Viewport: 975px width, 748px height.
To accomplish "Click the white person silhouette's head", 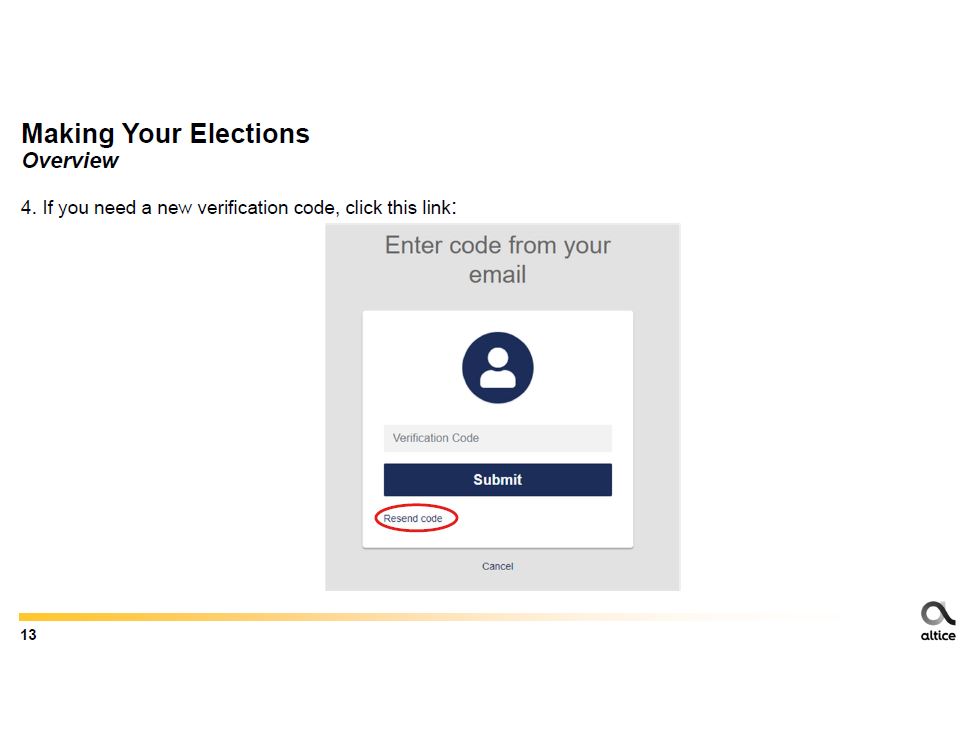I will [497, 357].
